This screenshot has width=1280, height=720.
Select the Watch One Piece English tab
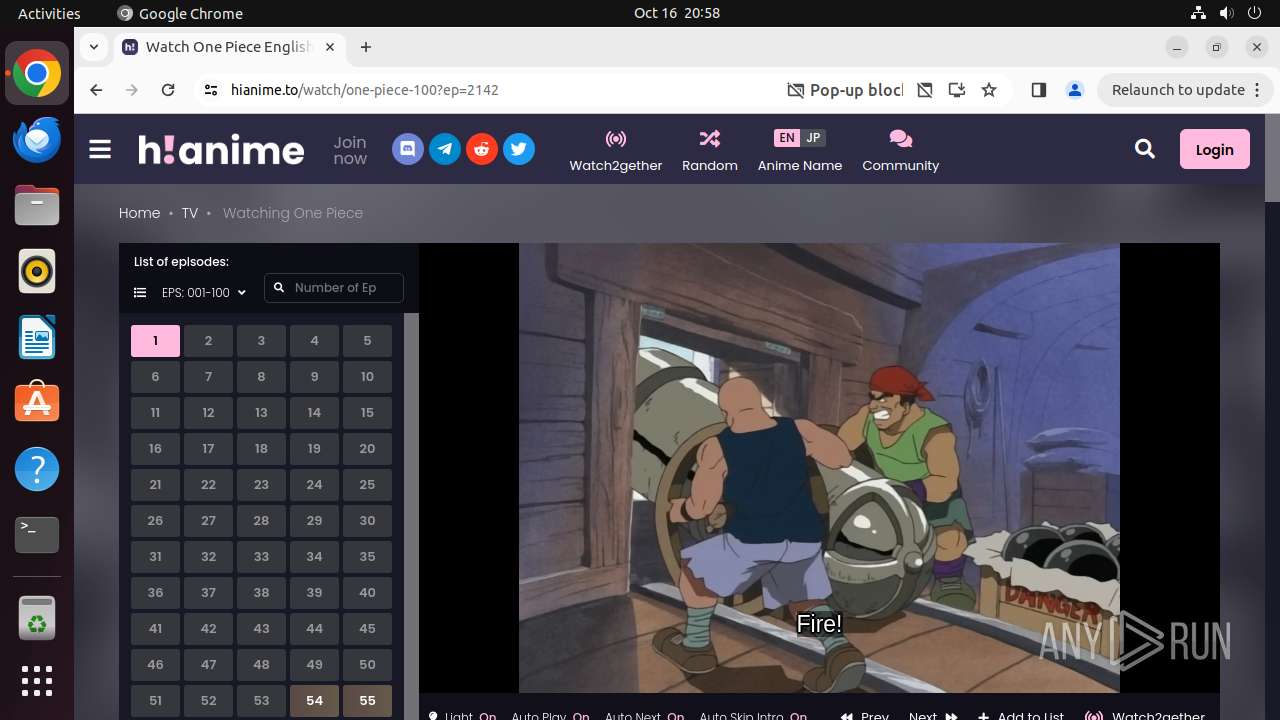[x=229, y=47]
